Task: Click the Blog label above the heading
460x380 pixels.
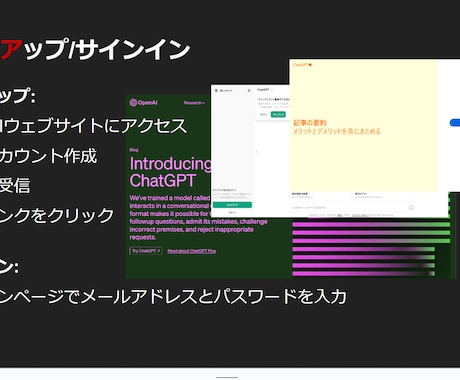Action: point(134,150)
